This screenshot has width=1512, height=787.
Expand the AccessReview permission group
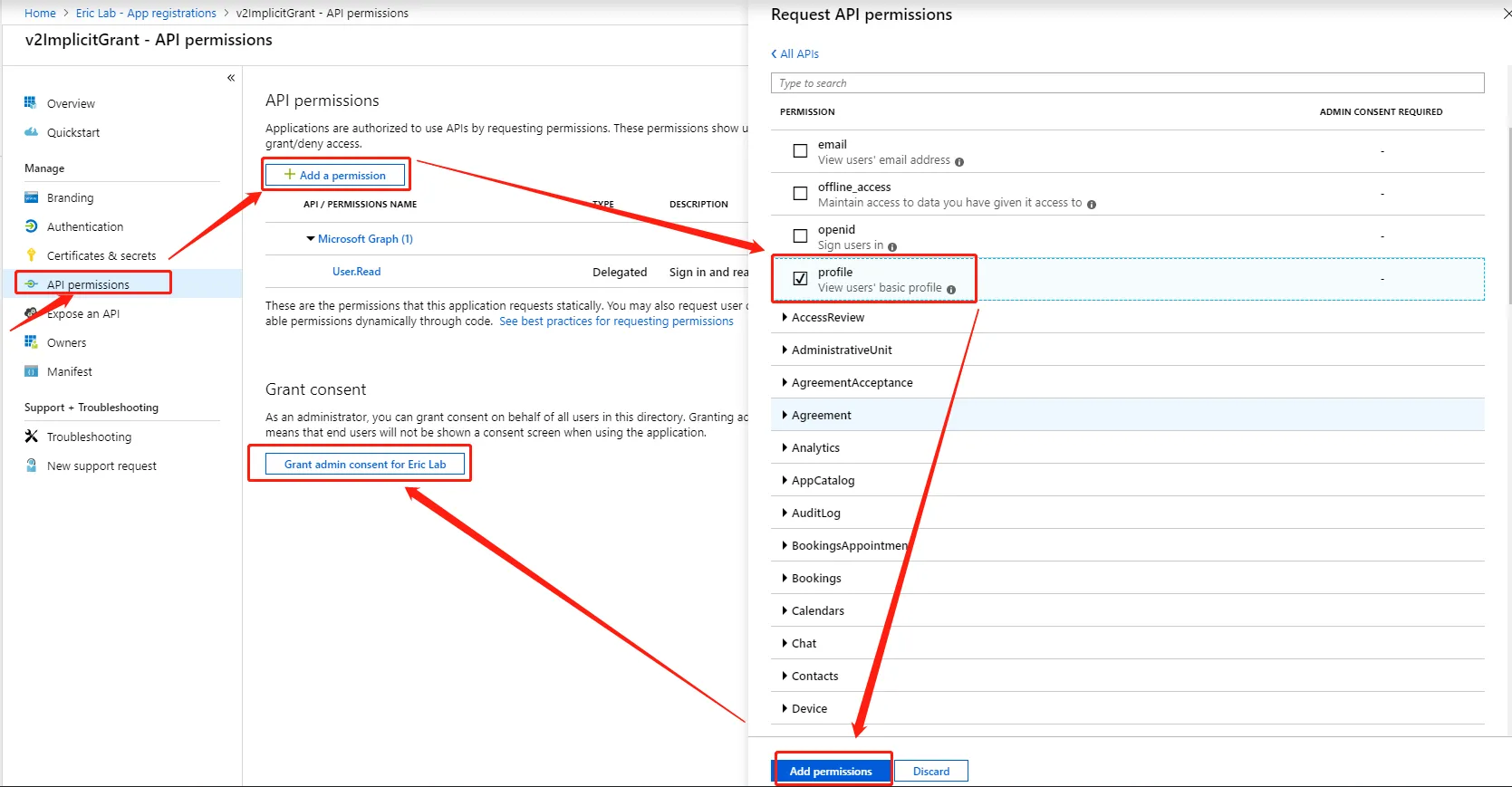[785, 317]
